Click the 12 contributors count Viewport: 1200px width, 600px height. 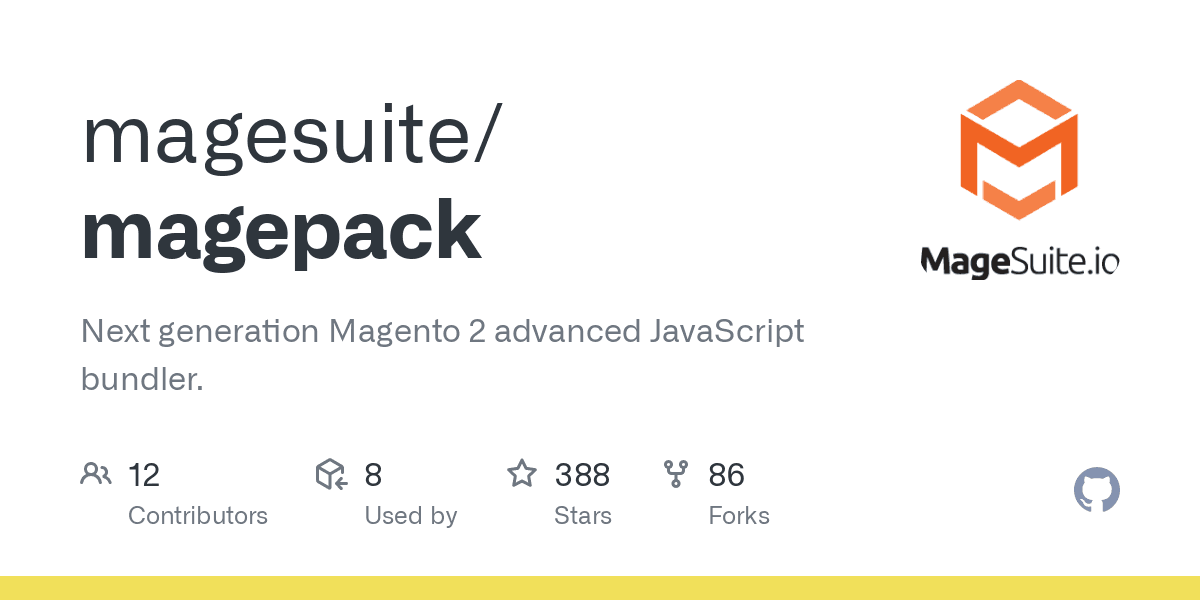point(144,475)
